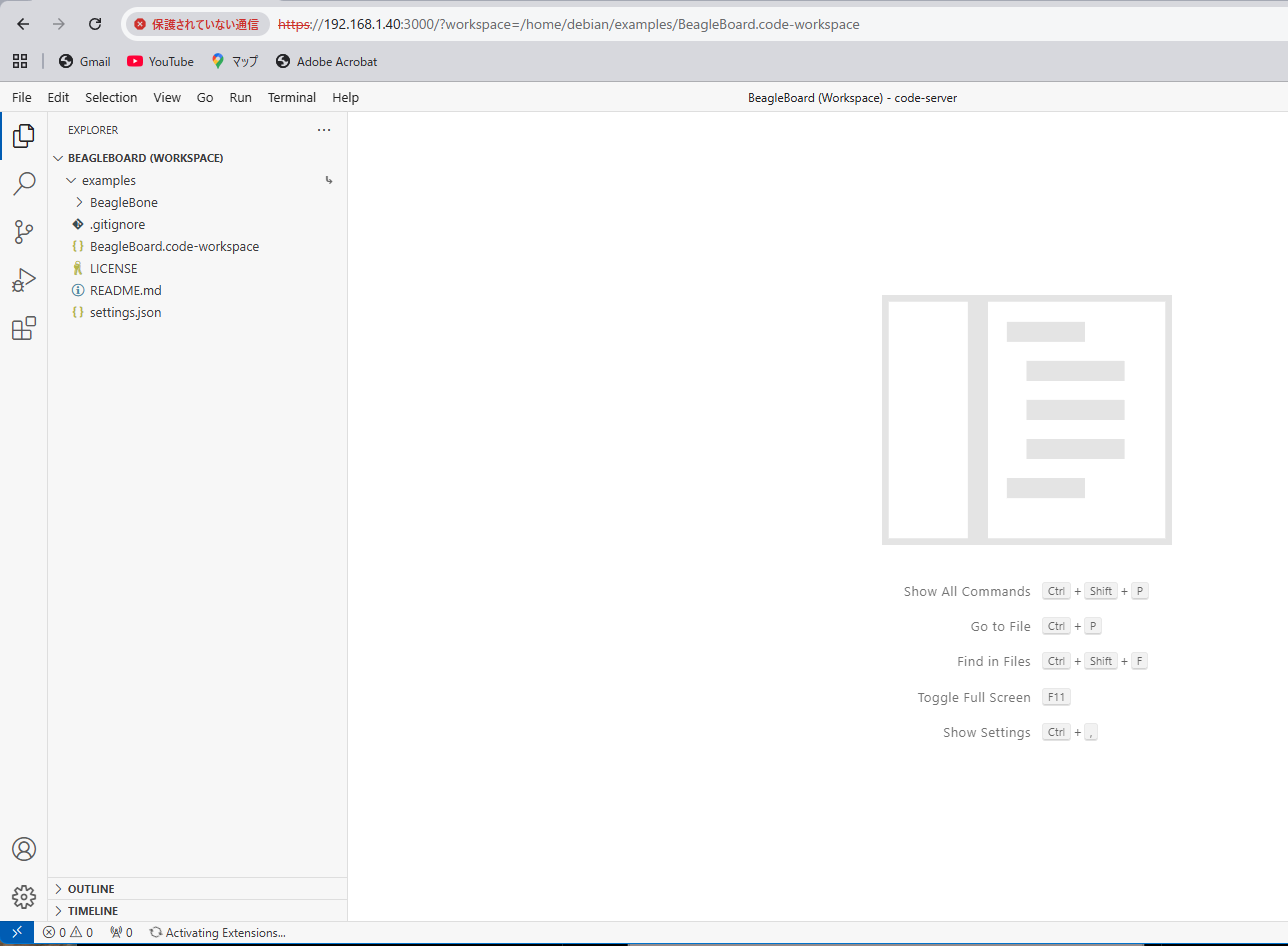Show errors and warnings in status bar

click(68, 932)
